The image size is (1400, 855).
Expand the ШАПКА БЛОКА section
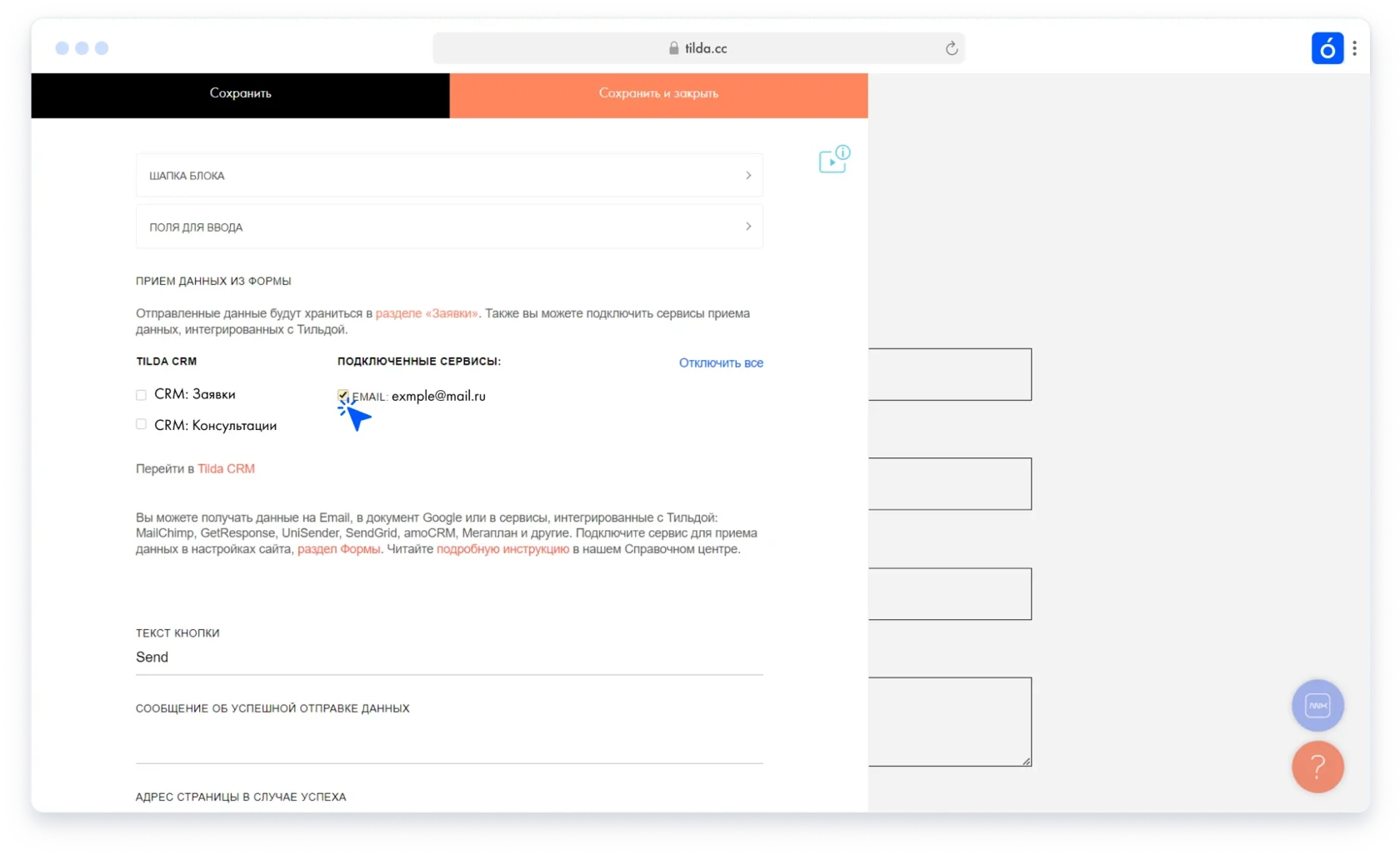pos(449,176)
